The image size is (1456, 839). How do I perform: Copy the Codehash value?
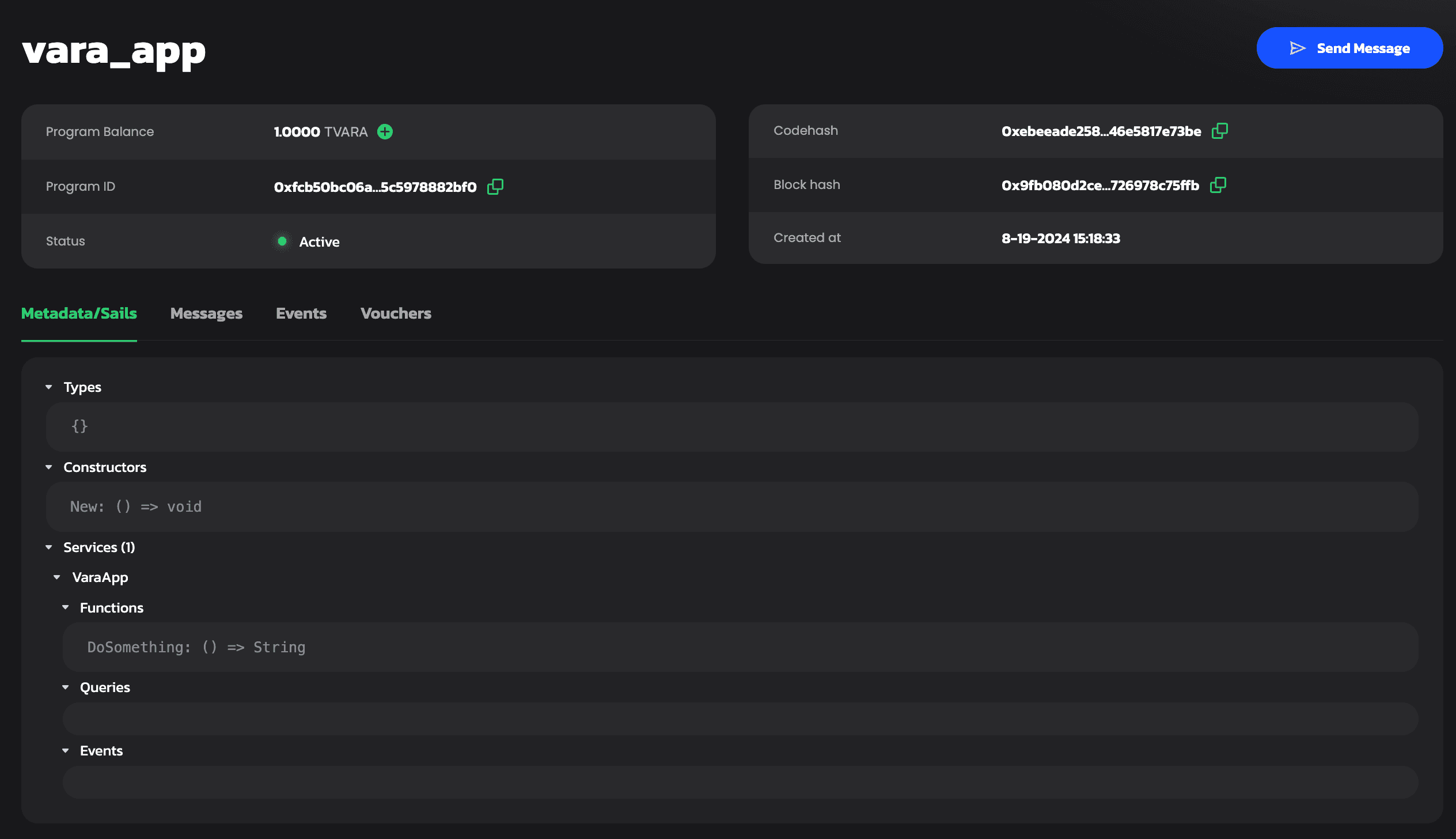tap(1220, 131)
